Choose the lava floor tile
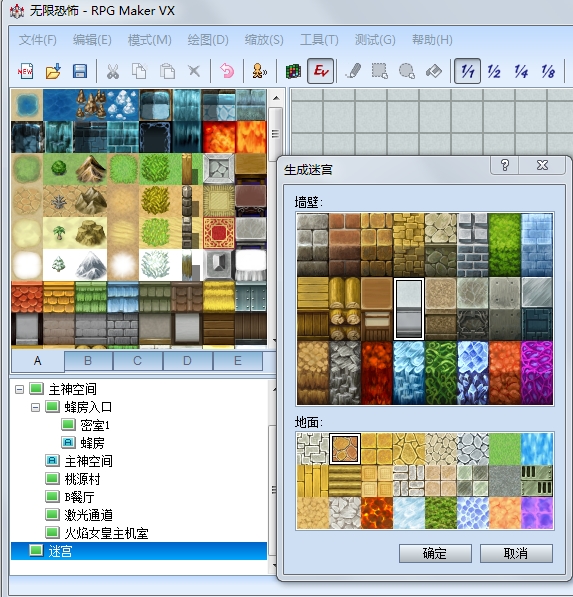The image size is (573, 597). click(377, 513)
